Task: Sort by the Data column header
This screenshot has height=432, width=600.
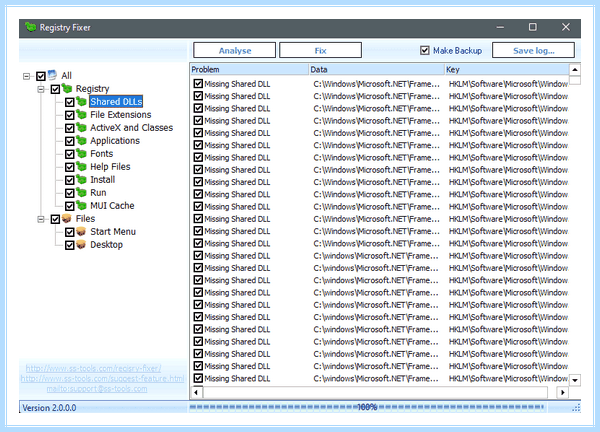Action: tap(376, 69)
